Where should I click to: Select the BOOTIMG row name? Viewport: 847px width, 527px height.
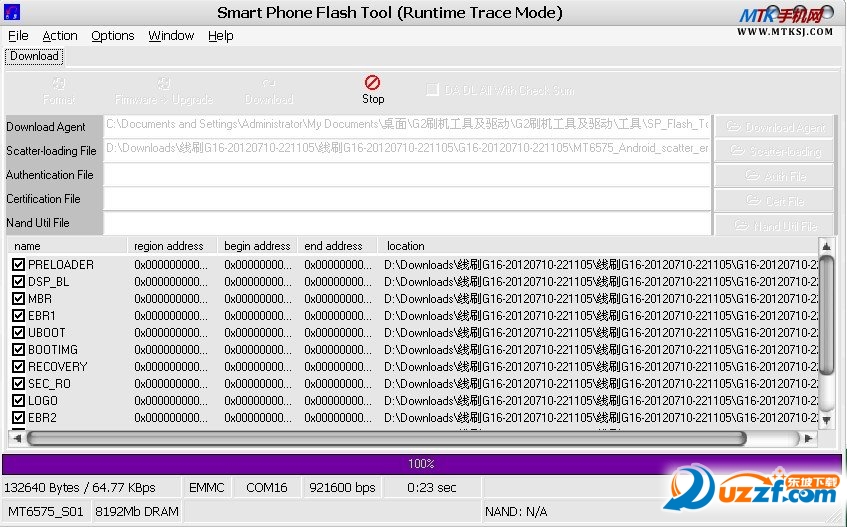pos(53,350)
